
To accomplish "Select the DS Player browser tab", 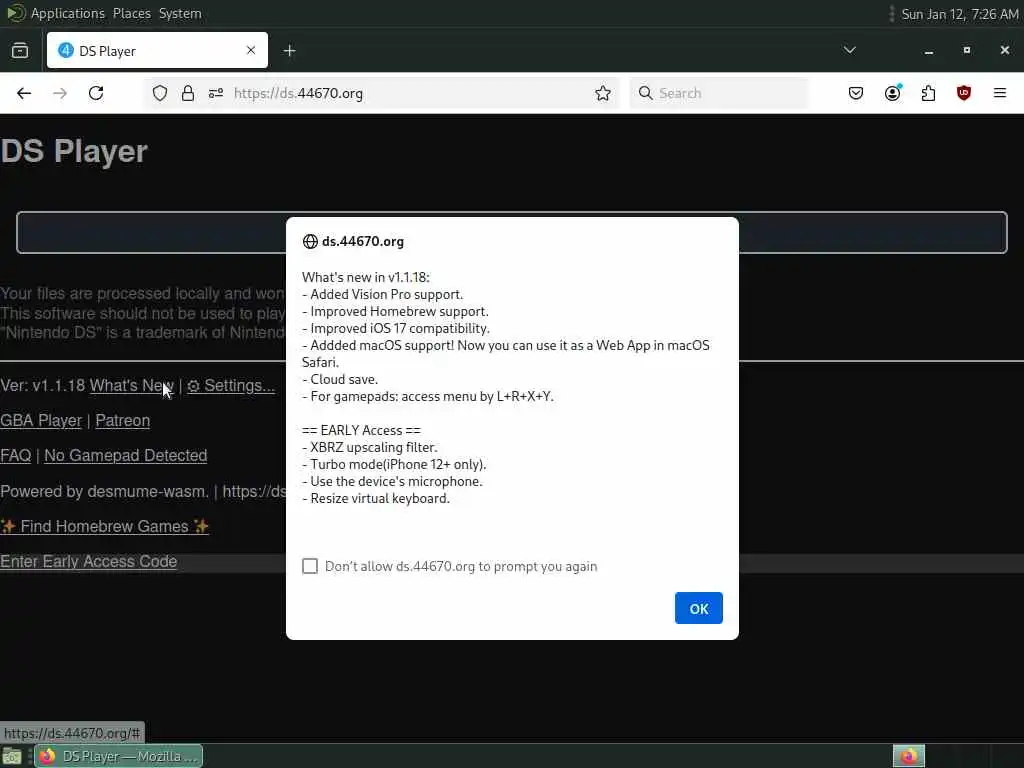I will click(157, 50).
